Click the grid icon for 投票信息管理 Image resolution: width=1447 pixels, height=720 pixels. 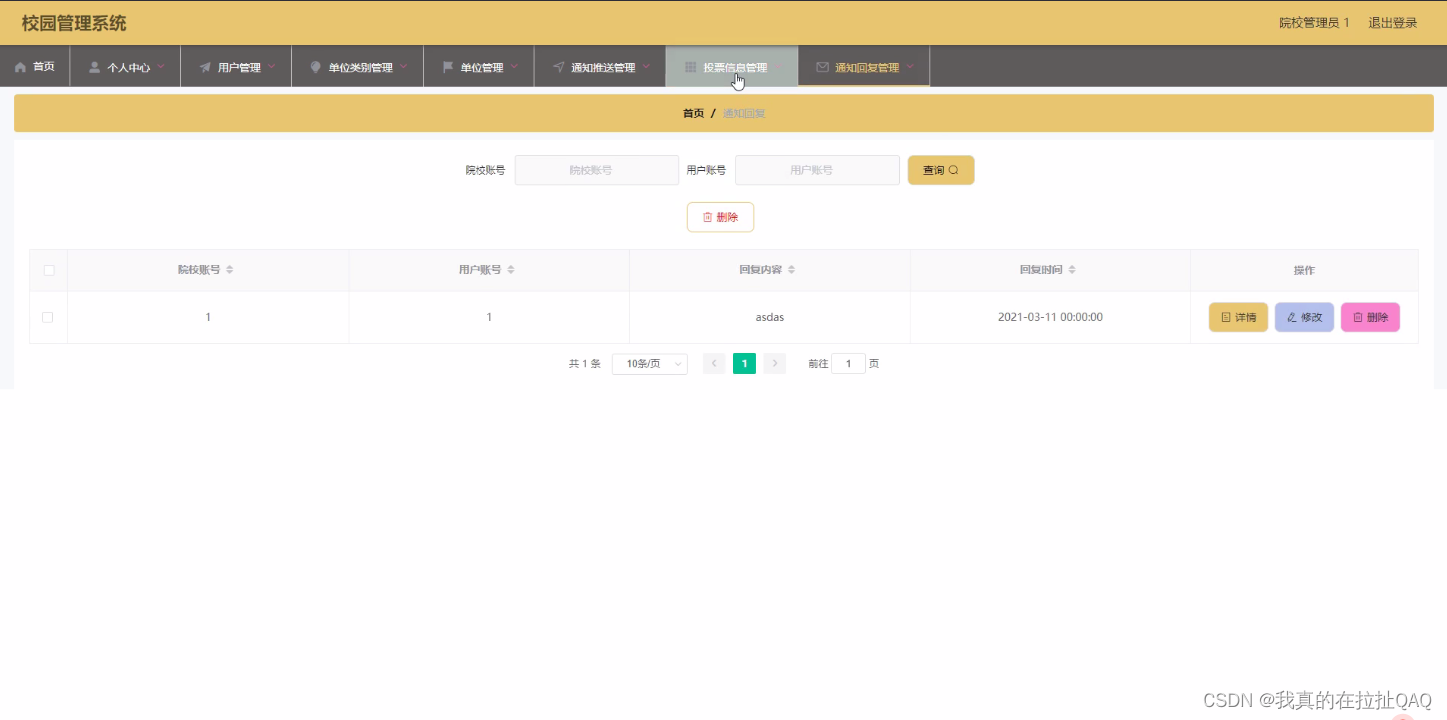coord(690,67)
